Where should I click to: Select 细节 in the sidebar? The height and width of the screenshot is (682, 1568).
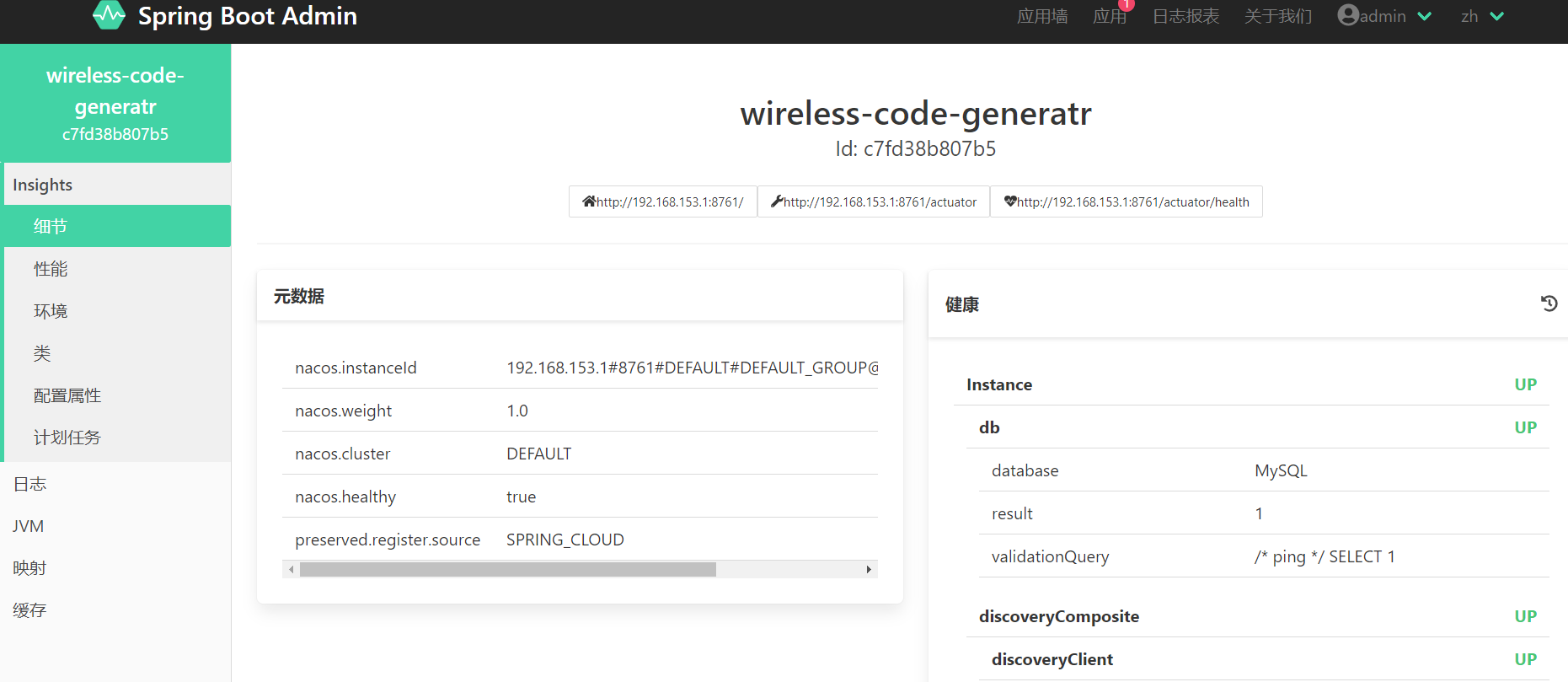pos(117,226)
